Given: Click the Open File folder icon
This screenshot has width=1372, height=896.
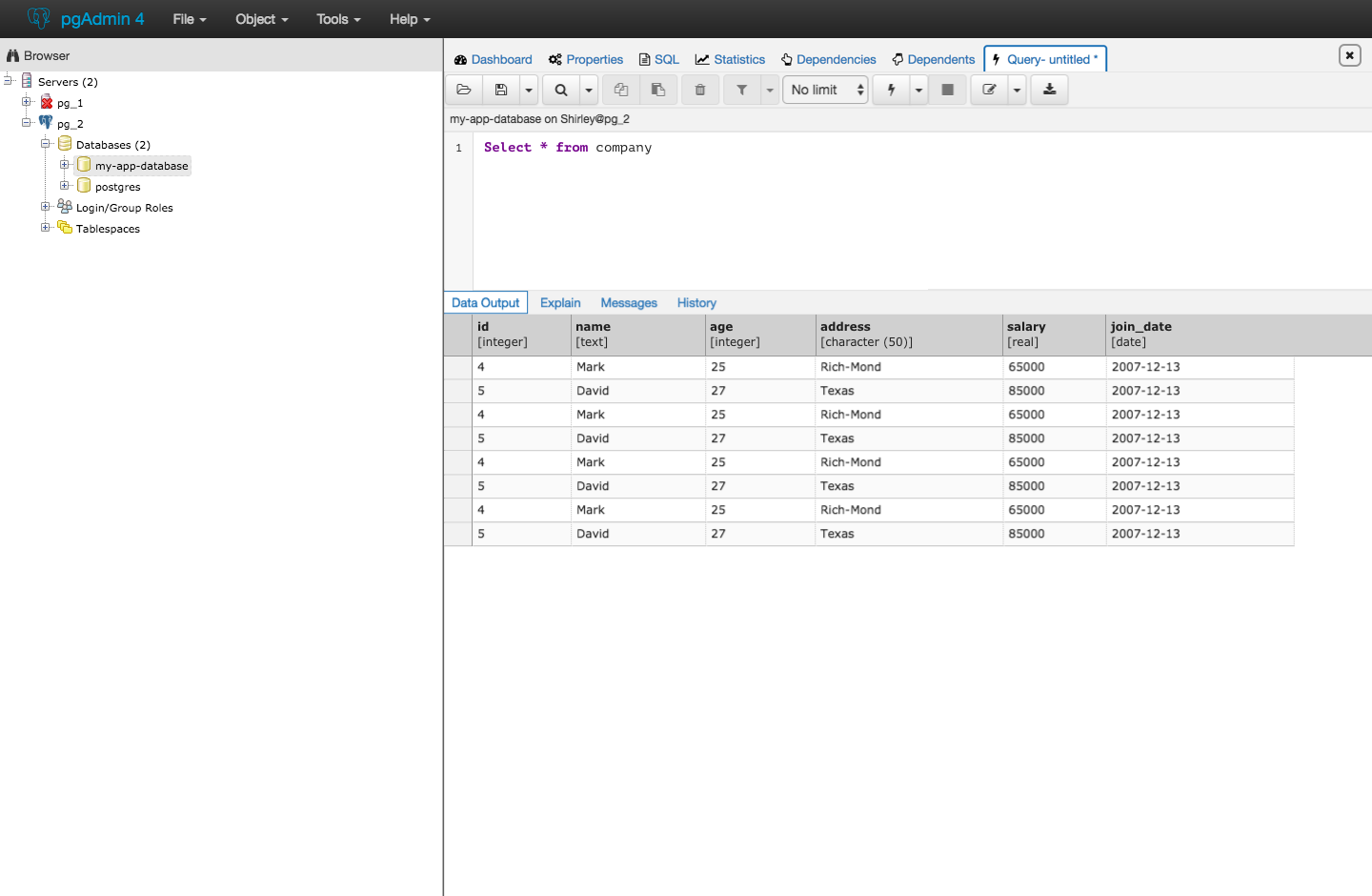Looking at the screenshot, I should coord(464,90).
